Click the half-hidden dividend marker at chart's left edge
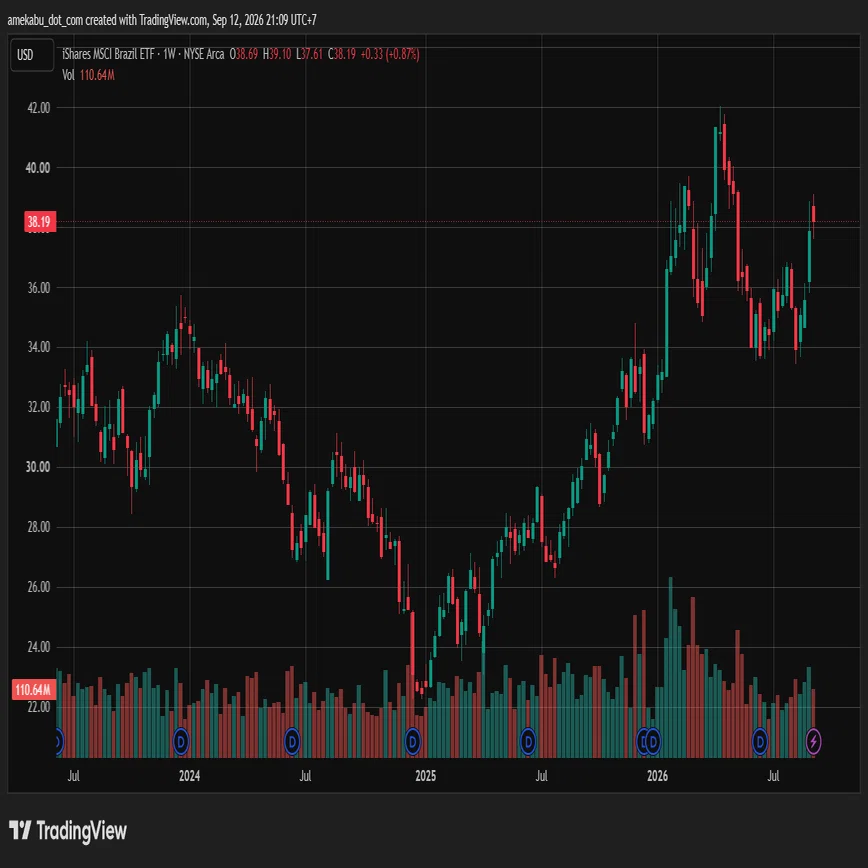This screenshot has height=868, width=868. coord(59,741)
